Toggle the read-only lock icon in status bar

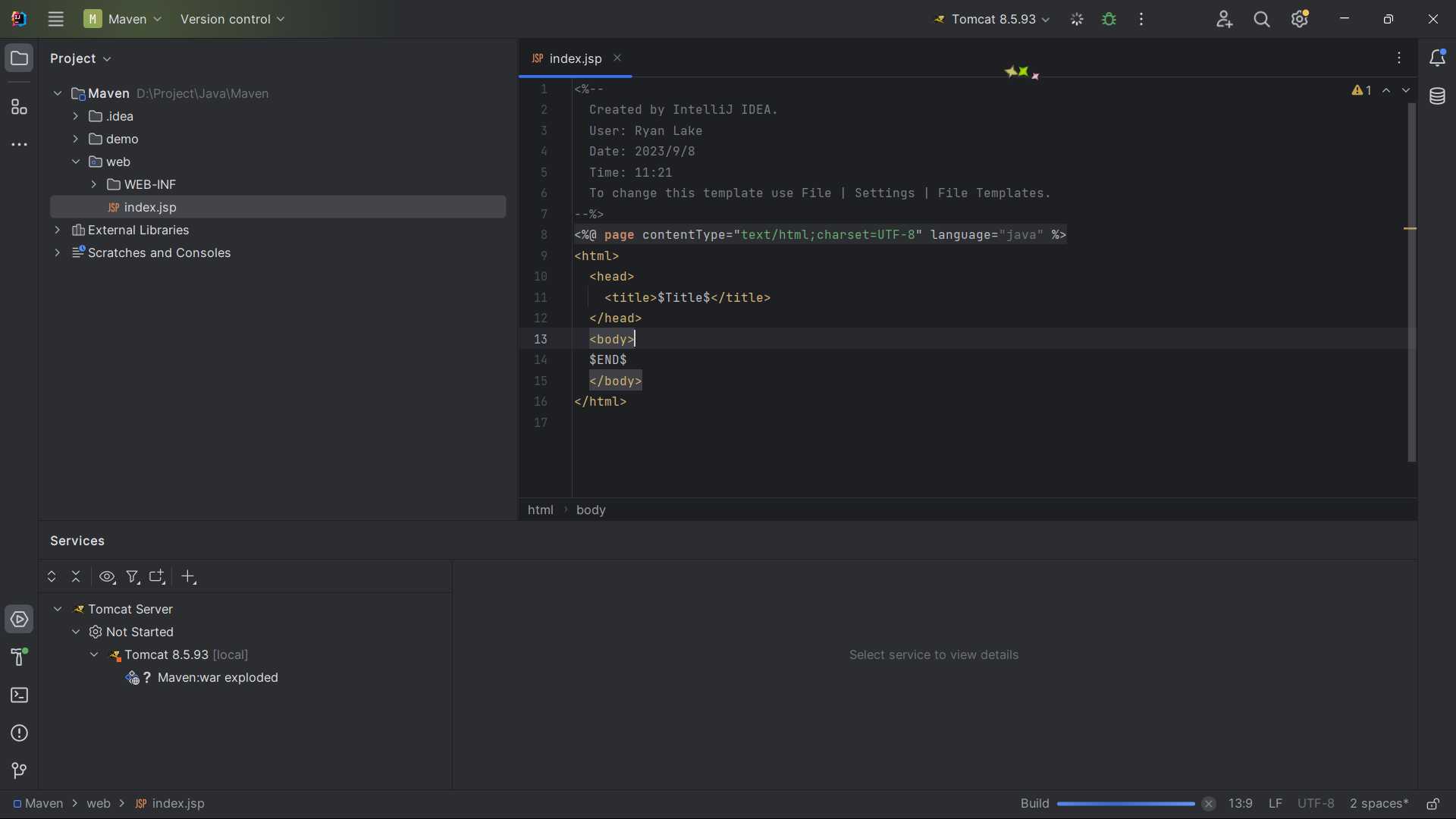click(x=1433, y=804)
